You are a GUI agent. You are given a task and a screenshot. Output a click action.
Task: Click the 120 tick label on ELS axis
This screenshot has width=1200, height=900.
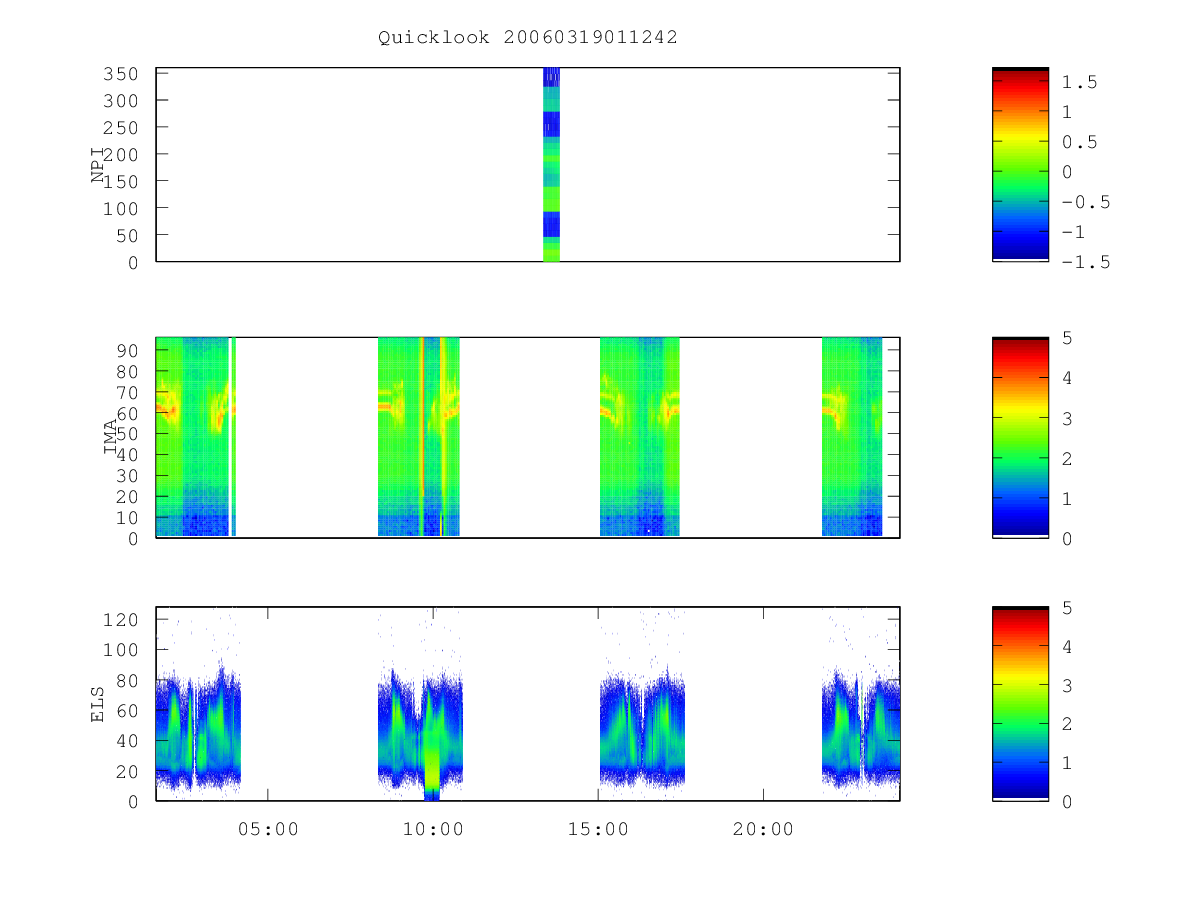tap(122, 619)
